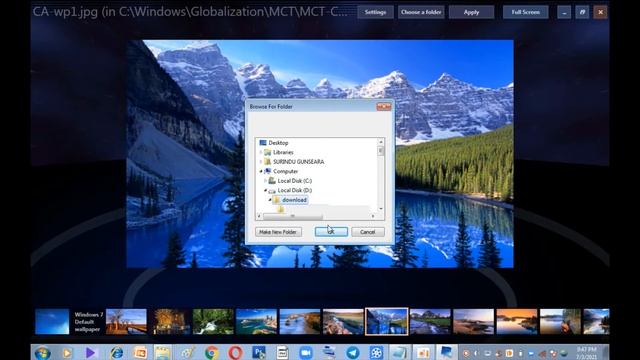This screenshot has height=360, width=640.
Task: Select the orange sunset lake thumbnail
Action: [x=517, y=322]
